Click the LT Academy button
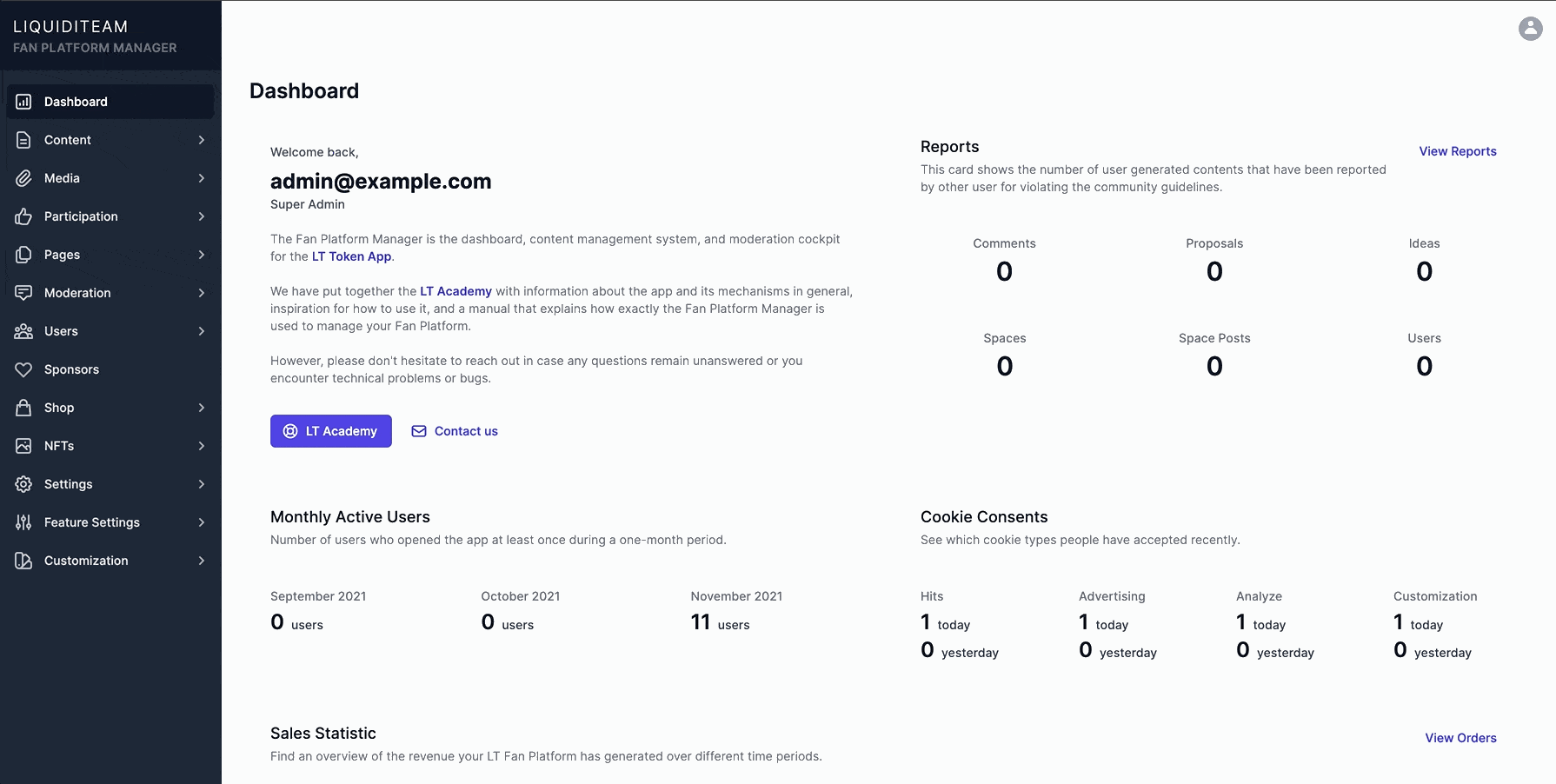Screen dimensions: 1556x784 pos(330,431)
